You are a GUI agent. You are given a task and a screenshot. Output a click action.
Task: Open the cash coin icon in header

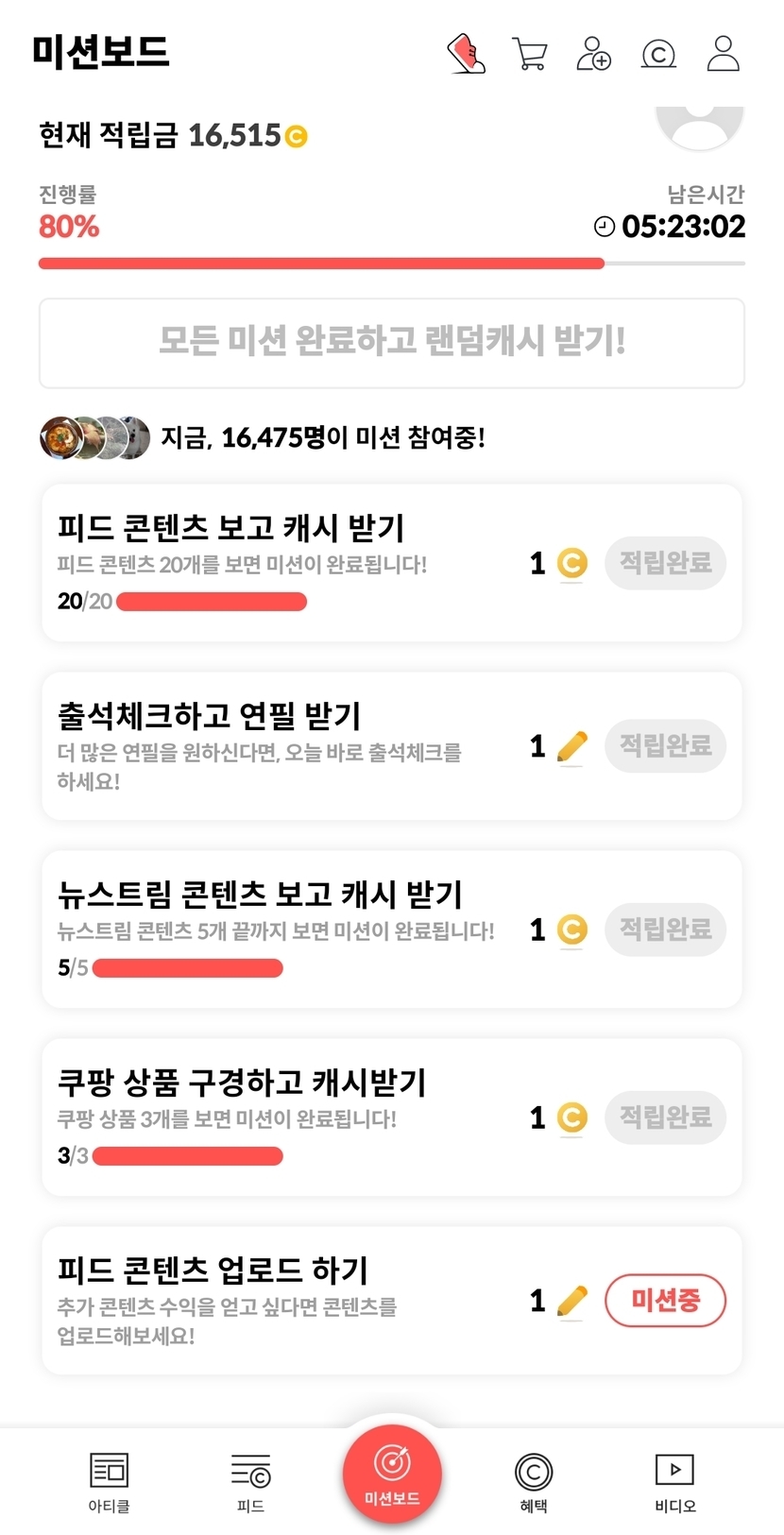click(658, 54)
